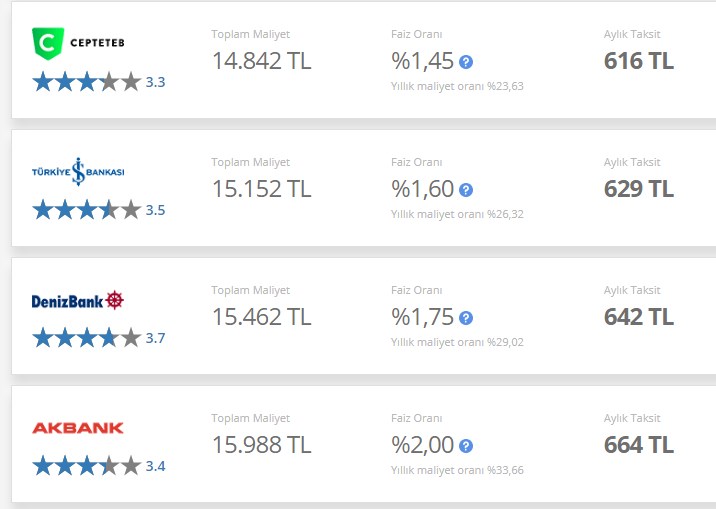The height and width of the screenshot is (509, 716).
Task: Open İş Bankası's 3.5 star rating
Action: 99,210
